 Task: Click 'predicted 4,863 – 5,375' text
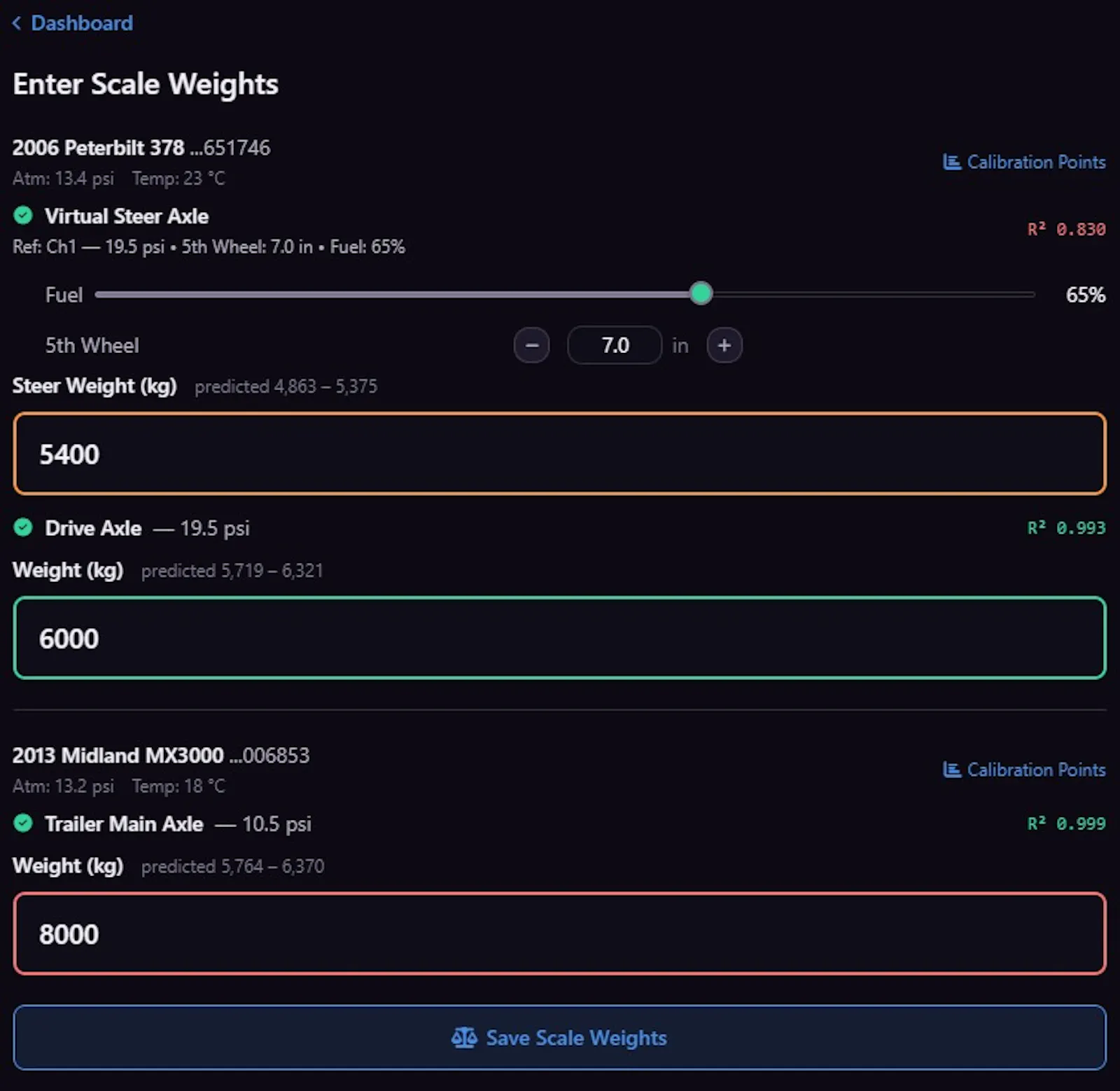(286, 387)
